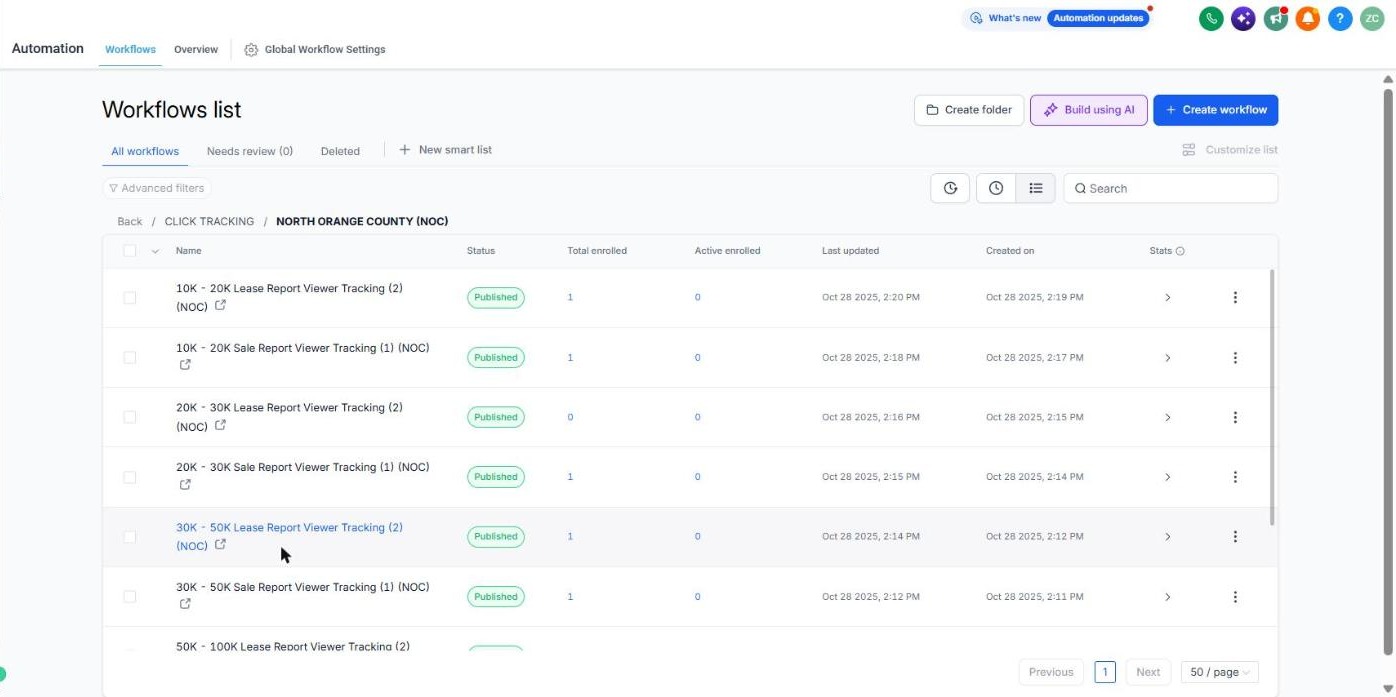Open three-dot menu for 20K - 30K Lease Report

tap(1235, 417)
